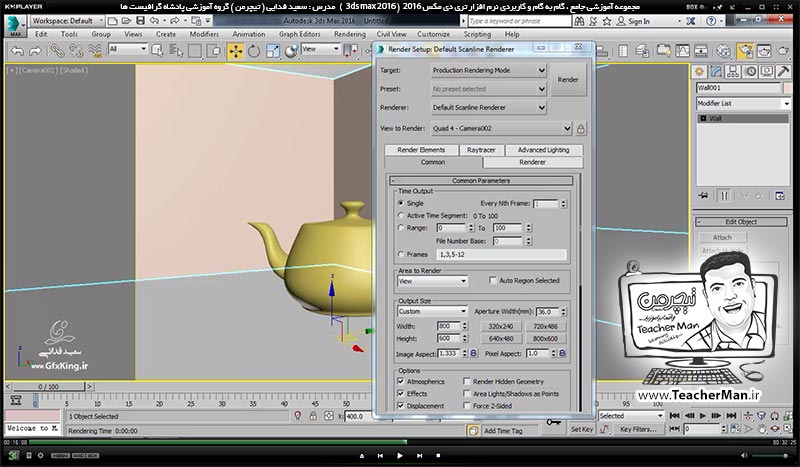Select the Active Time Segment radio button
Screen dimensions: 800x467
[x=401, y=215]
